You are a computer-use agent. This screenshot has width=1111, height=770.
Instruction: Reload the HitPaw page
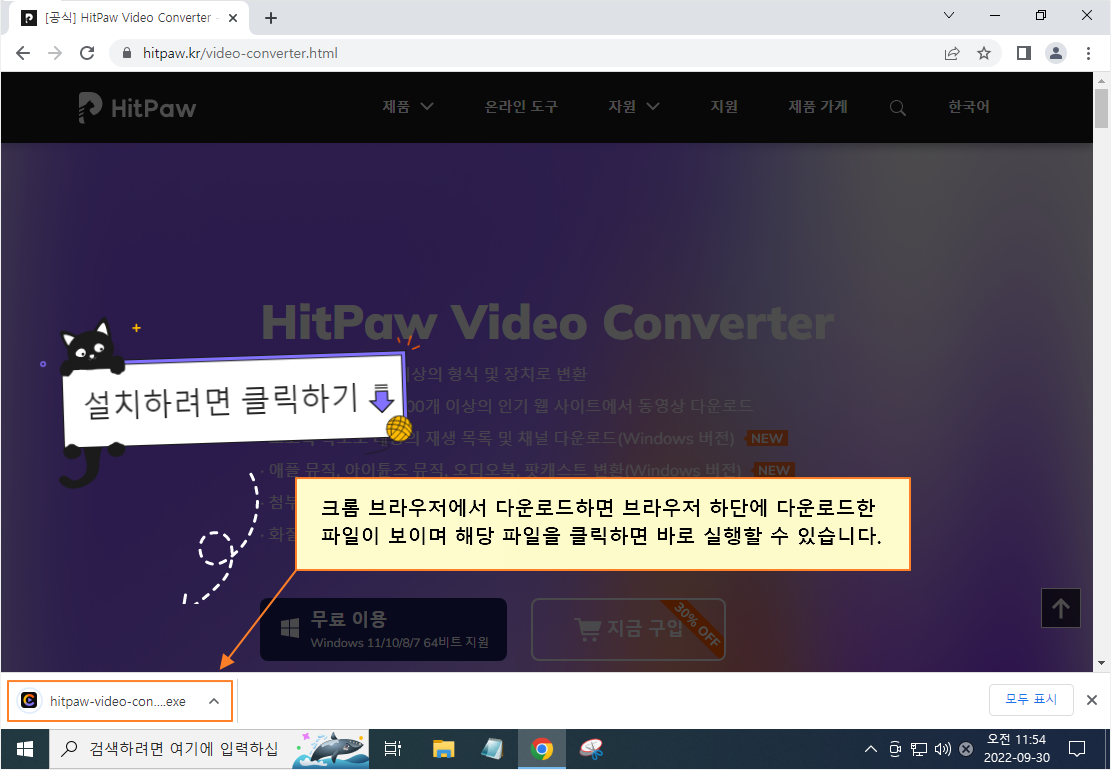pyautogui.click(x=87, y=53)
